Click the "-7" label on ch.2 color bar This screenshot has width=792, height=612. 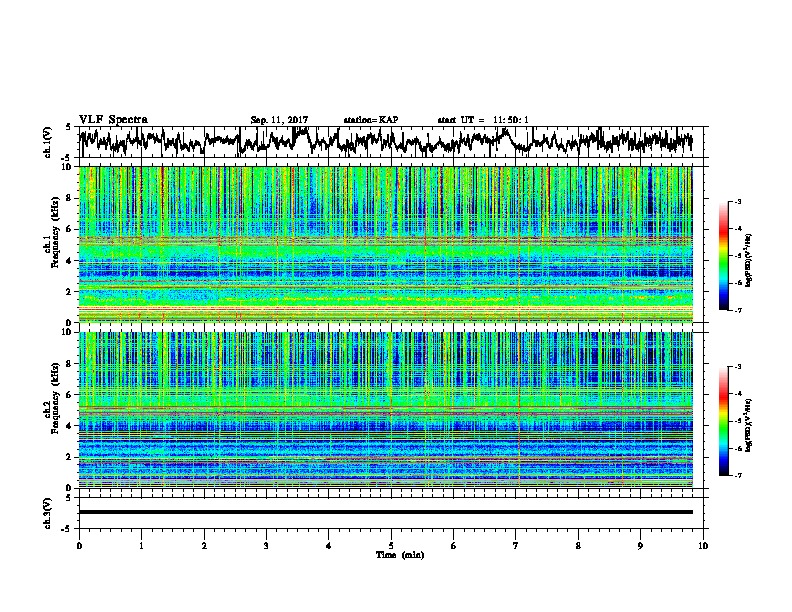(738, 475)
